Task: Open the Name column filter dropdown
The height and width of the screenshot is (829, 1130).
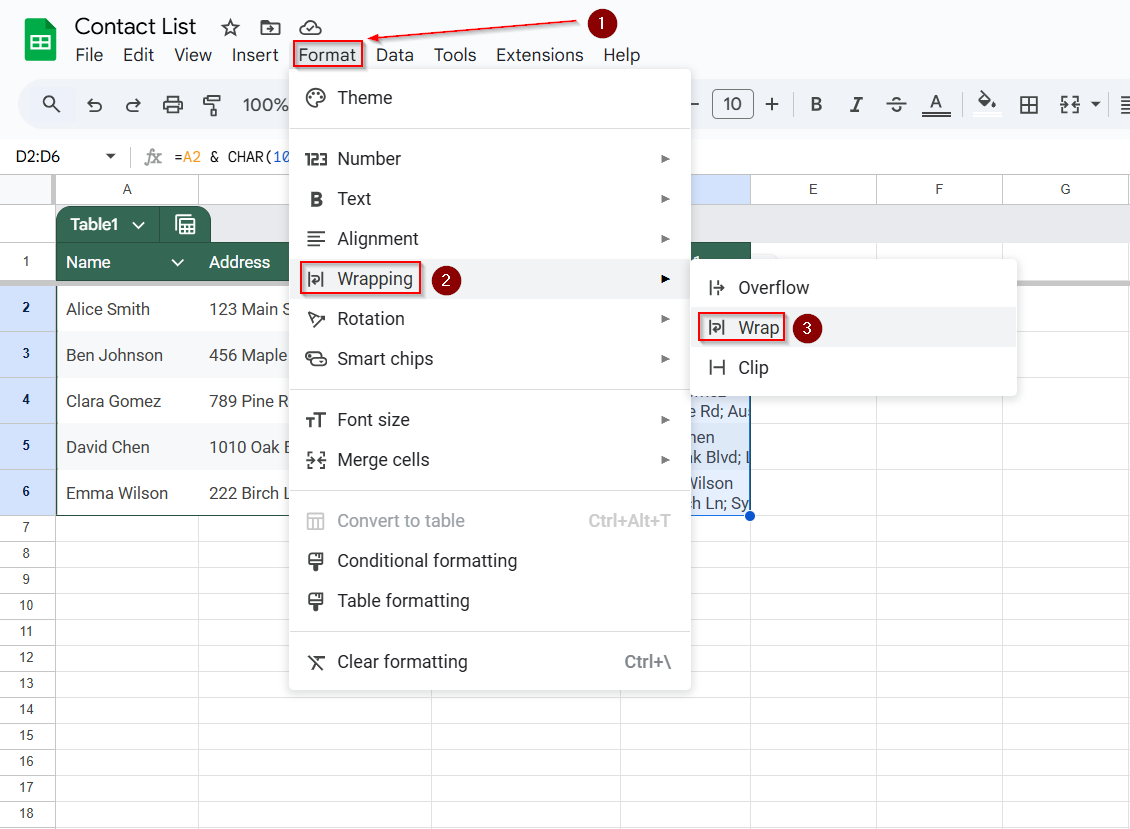Action: pos(177,262)
